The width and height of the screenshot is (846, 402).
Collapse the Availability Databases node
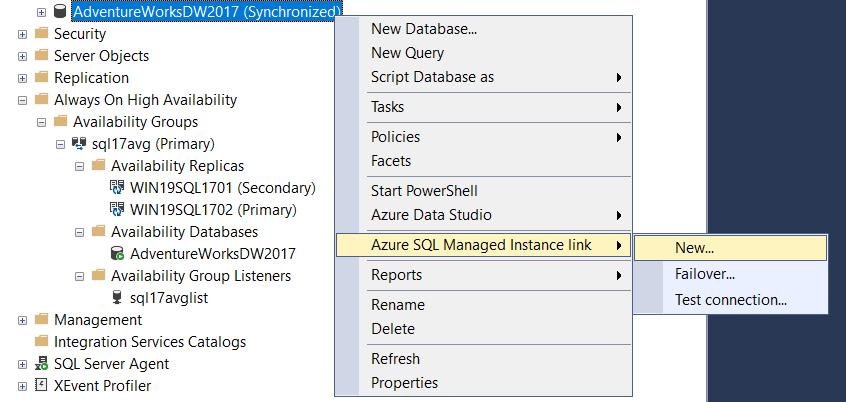click(79, 232)
